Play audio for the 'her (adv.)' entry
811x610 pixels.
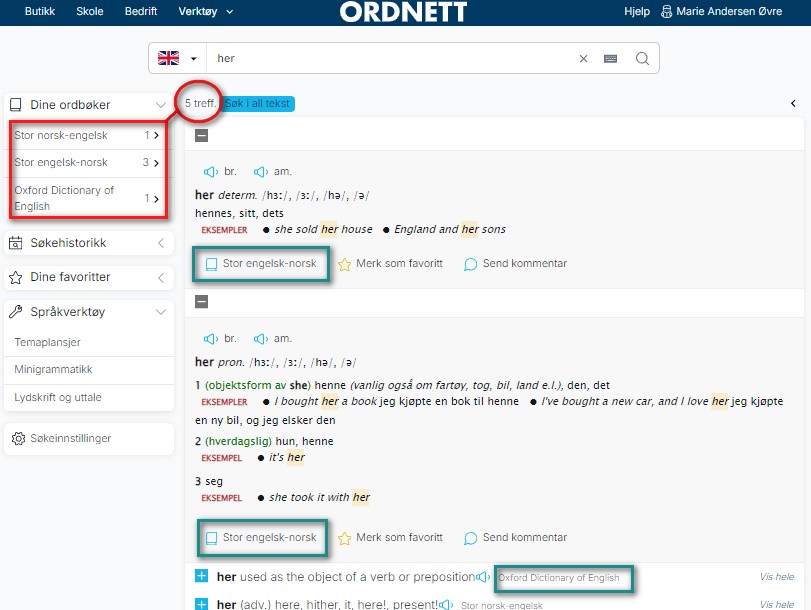pyautogui.click(x=446, y=604)
